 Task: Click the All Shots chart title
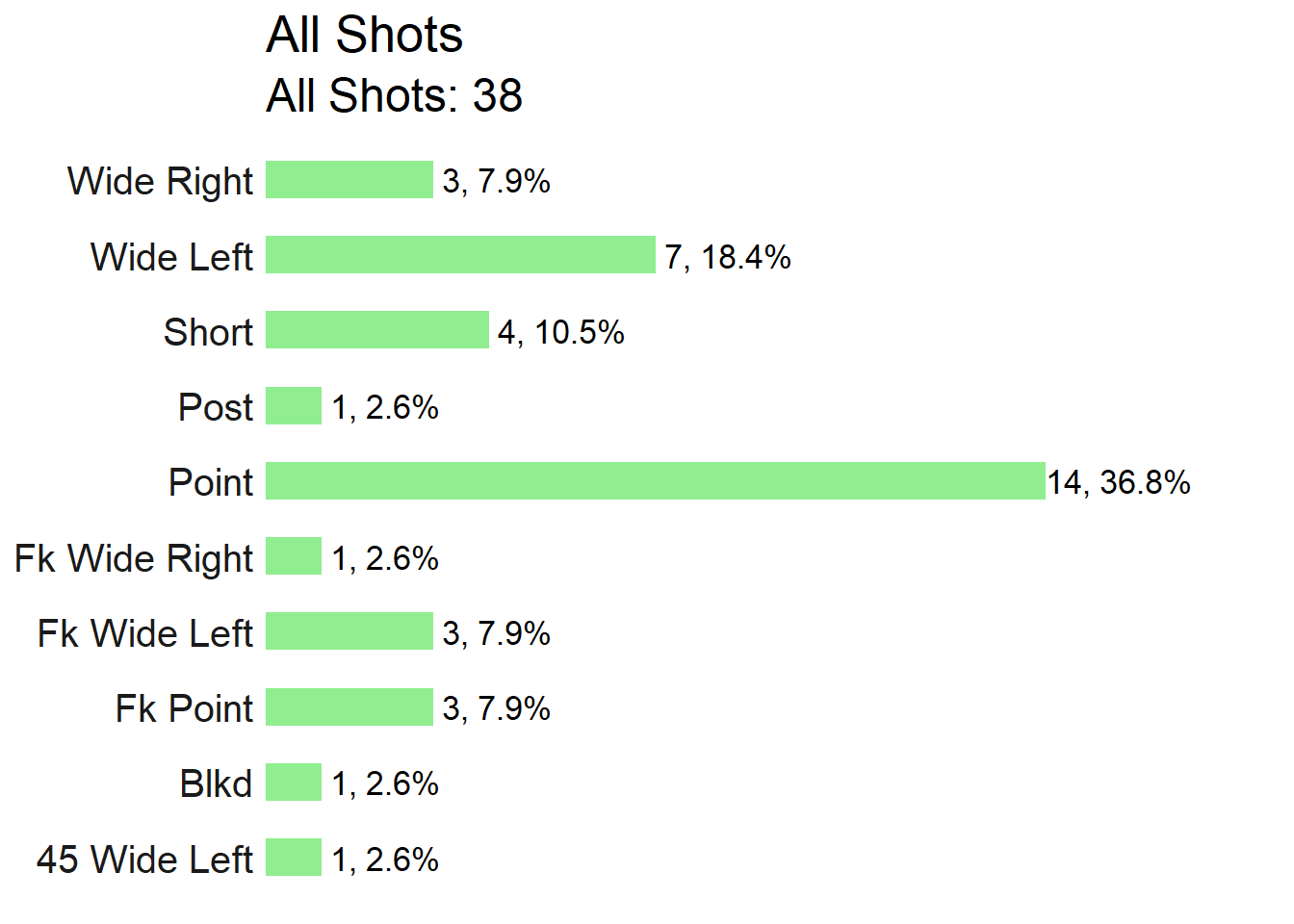pyautogui.click(x=364, y=36)
